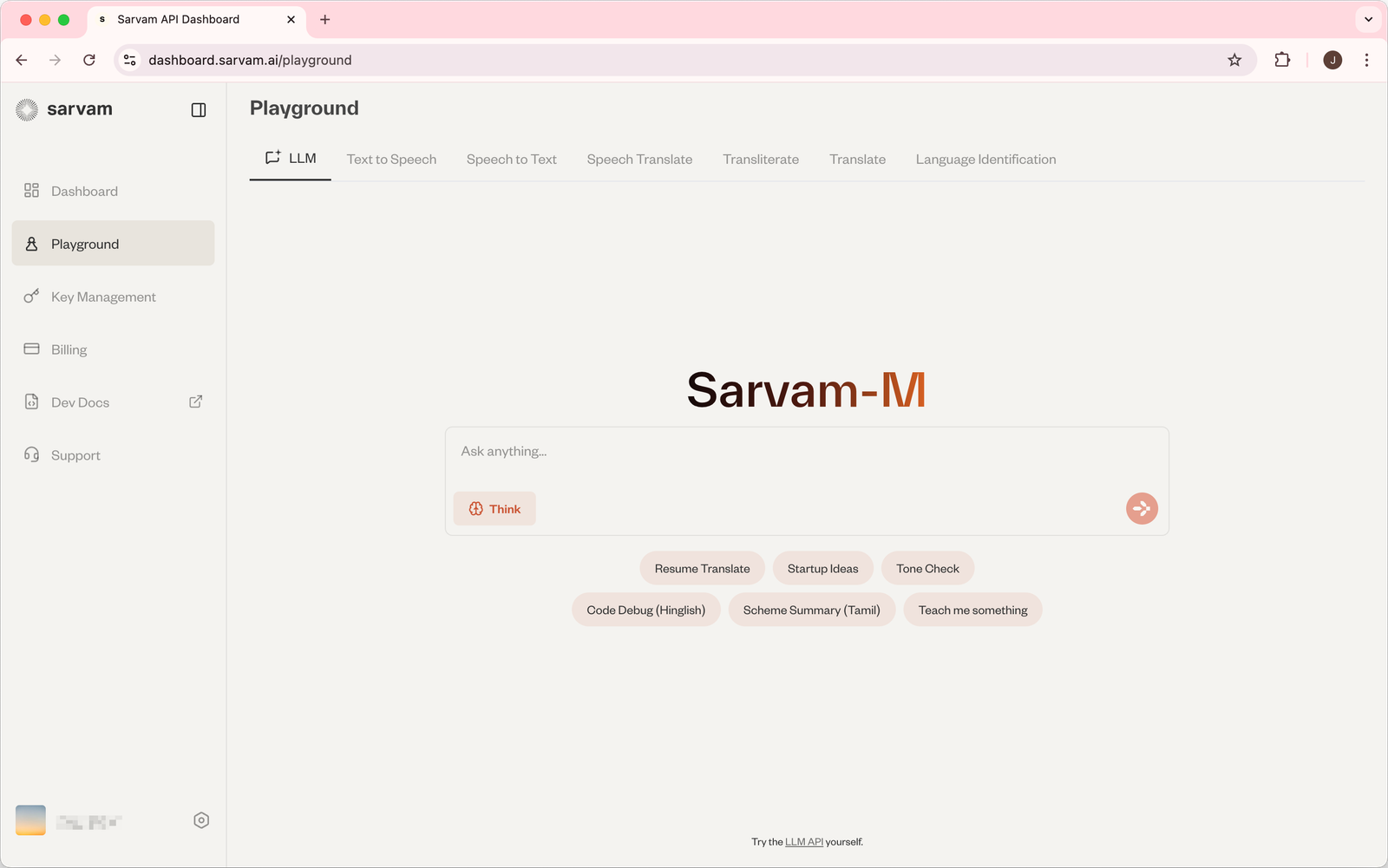Open the Language Identification tab

point(985,159)
